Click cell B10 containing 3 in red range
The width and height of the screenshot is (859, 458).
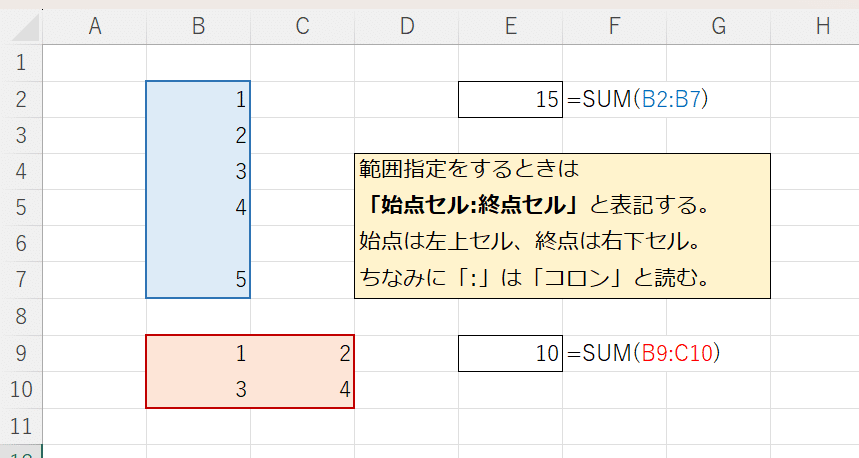198,390
